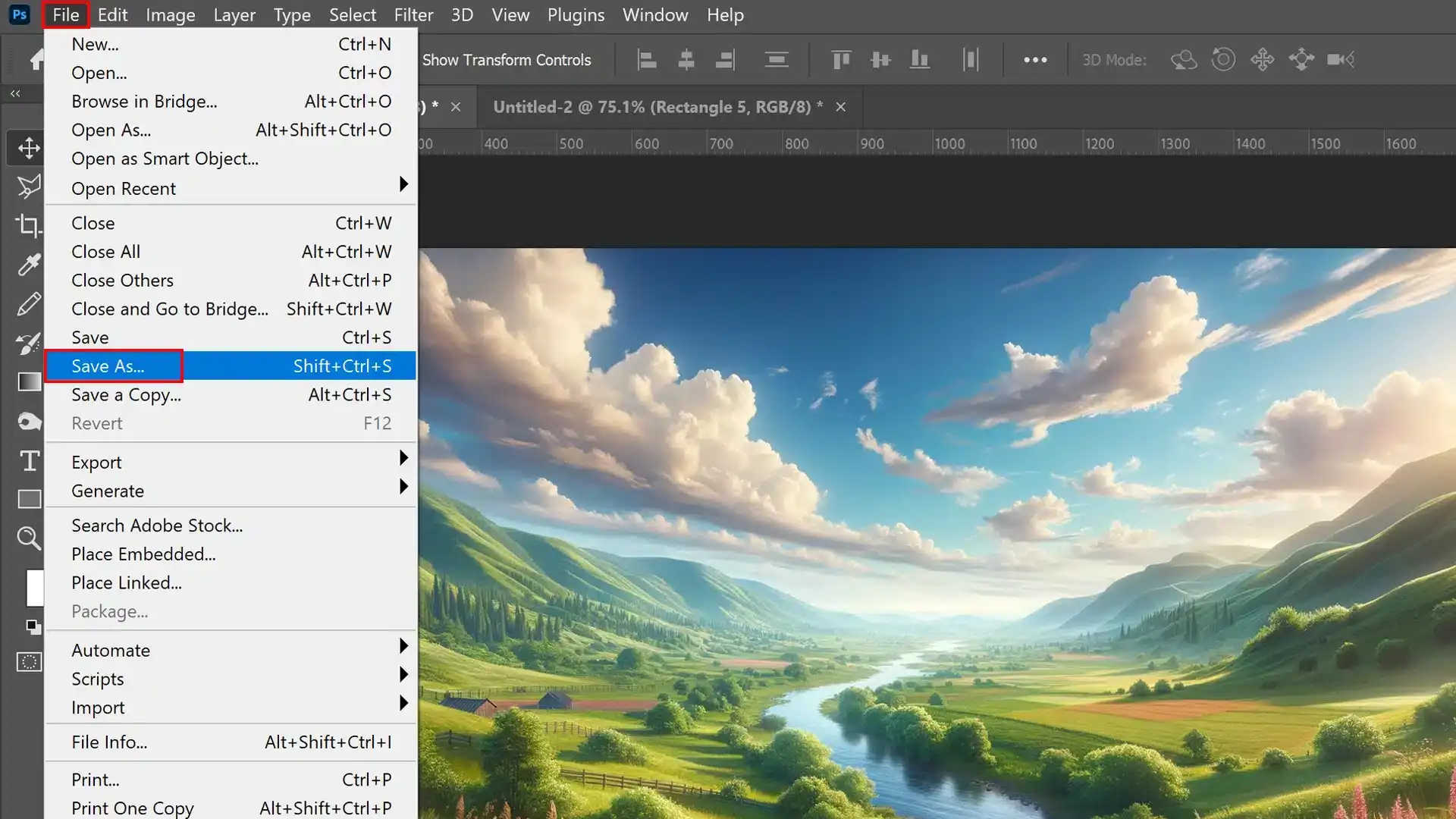Select the Smudge/Sponge tool icon
The width and height of the screenshot is (1456, 819).
tap(29, 421)
